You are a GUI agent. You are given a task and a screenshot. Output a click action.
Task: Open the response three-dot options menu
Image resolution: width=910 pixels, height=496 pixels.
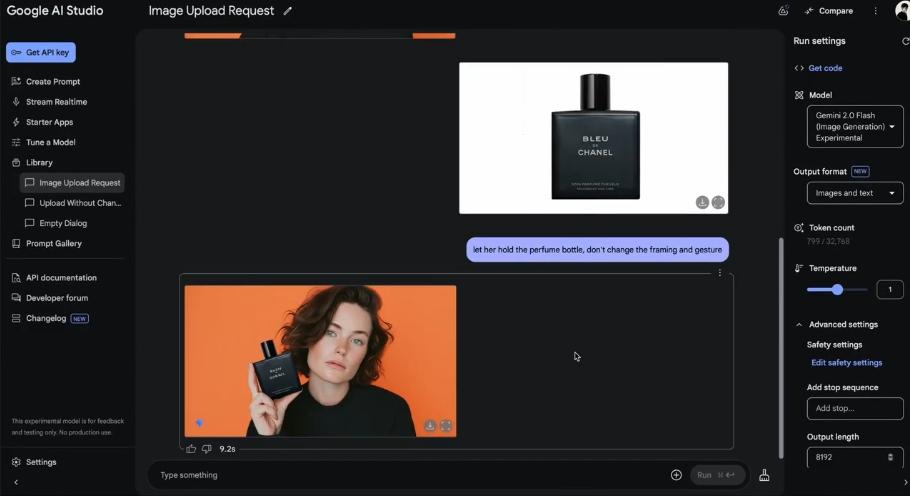(720, 273)
